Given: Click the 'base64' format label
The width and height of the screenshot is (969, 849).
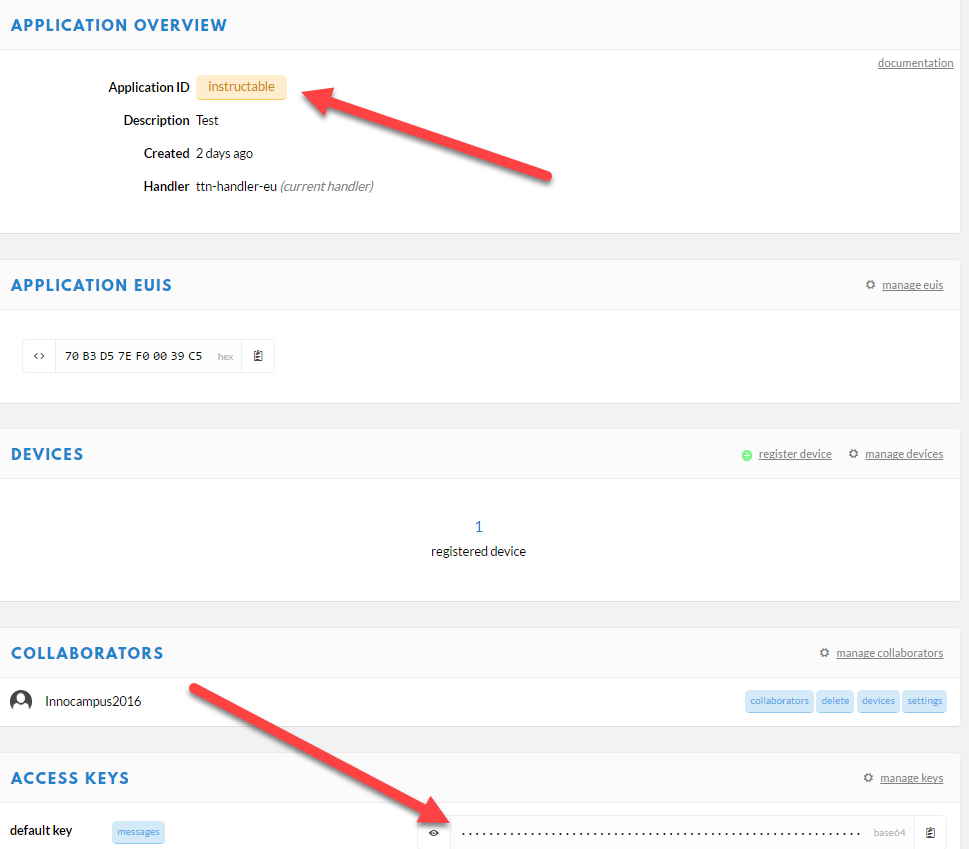Looking at the screenshot, I should point(889,833).
